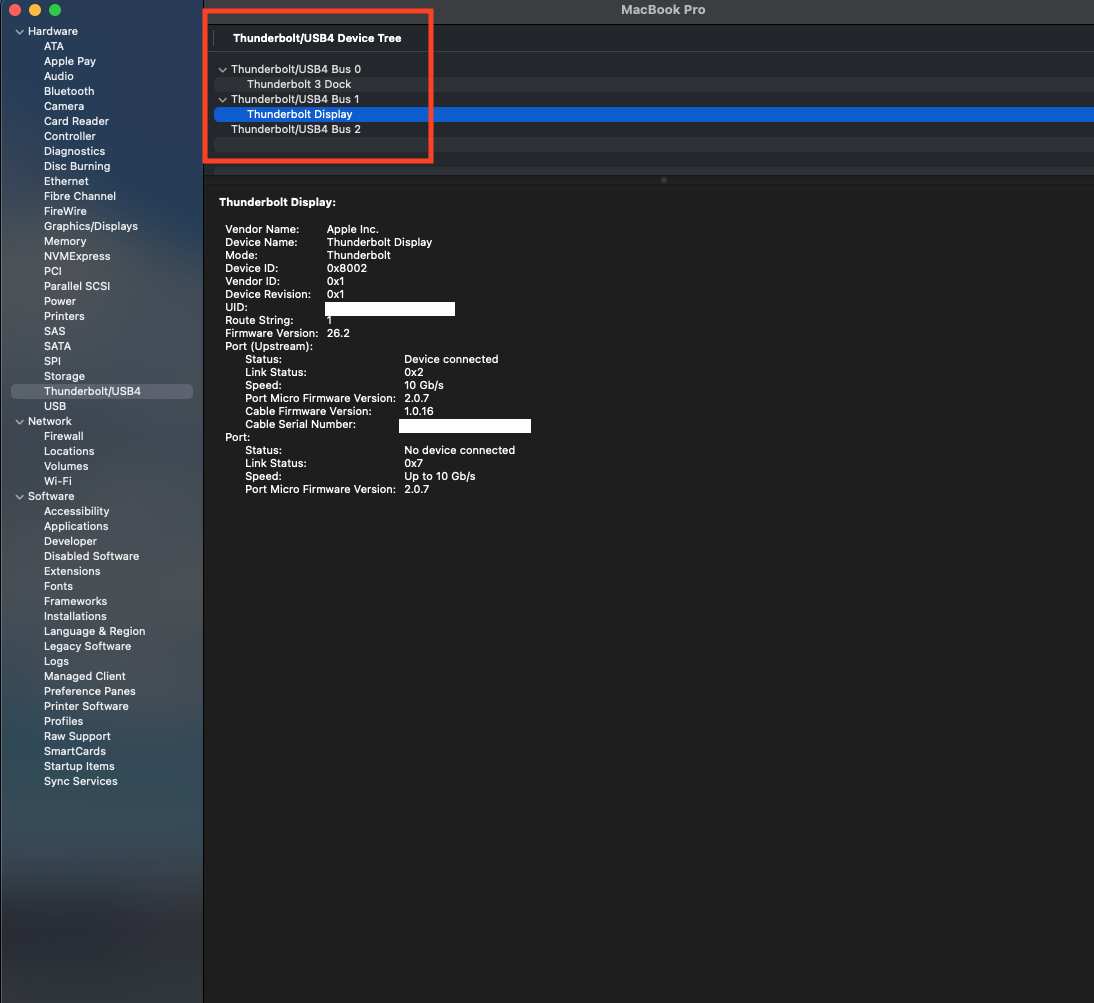Open PCI in sidebar
This screenshot has height=1003, width=1094.
53,271
